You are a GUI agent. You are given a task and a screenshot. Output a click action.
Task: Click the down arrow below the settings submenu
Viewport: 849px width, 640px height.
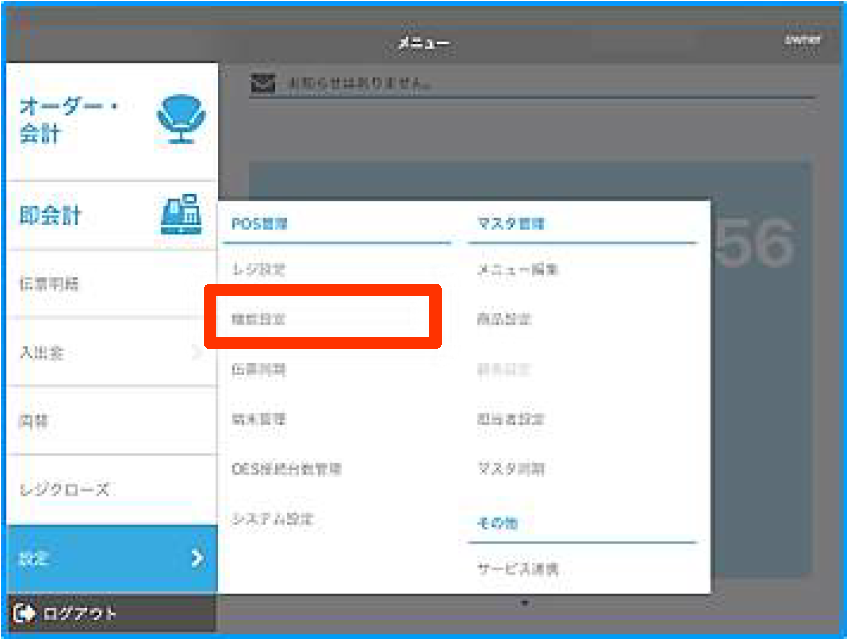coord(524,603)
